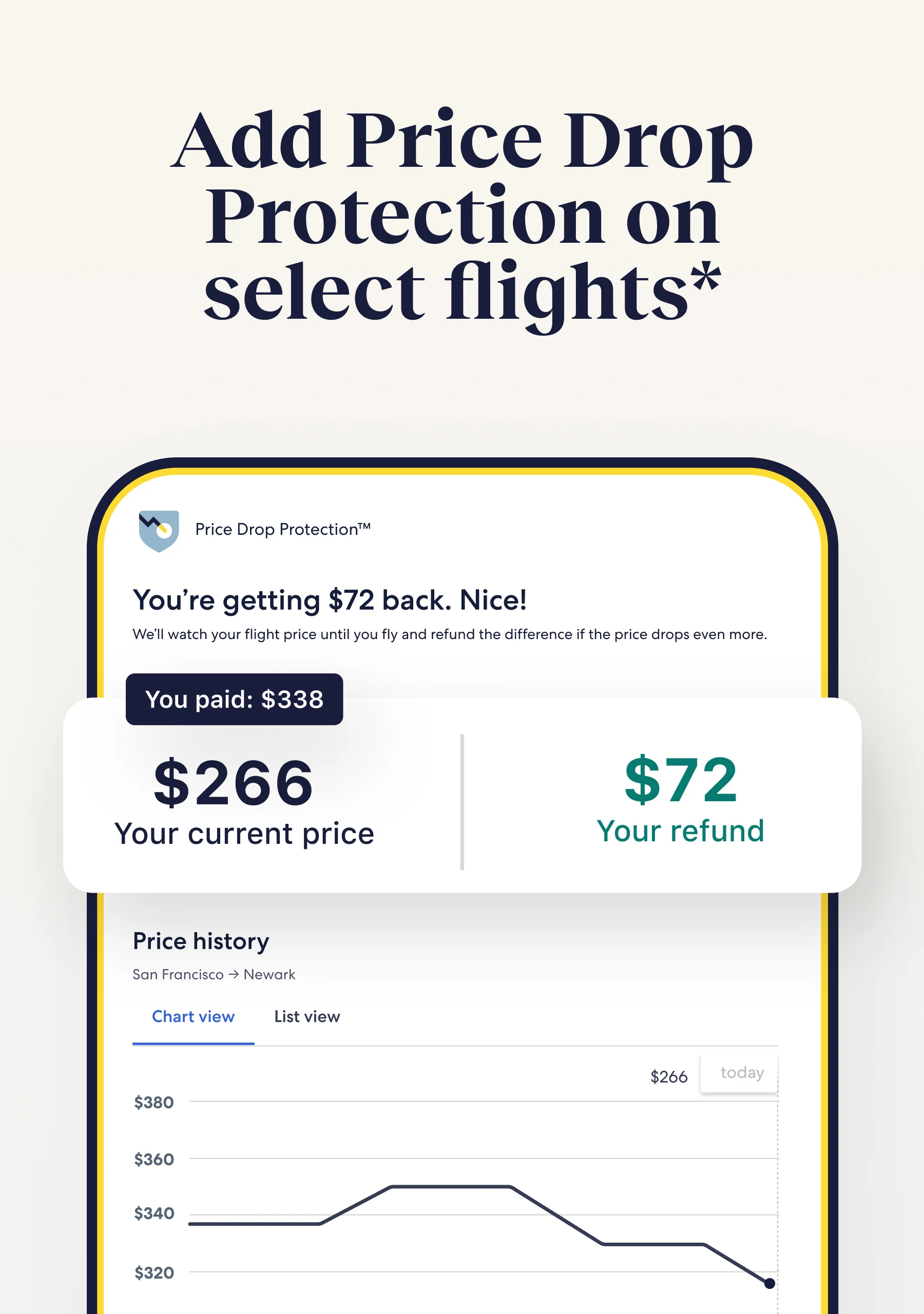Select the $72 refund amount
The image size is (924, 1314).
tap(681, 780)
